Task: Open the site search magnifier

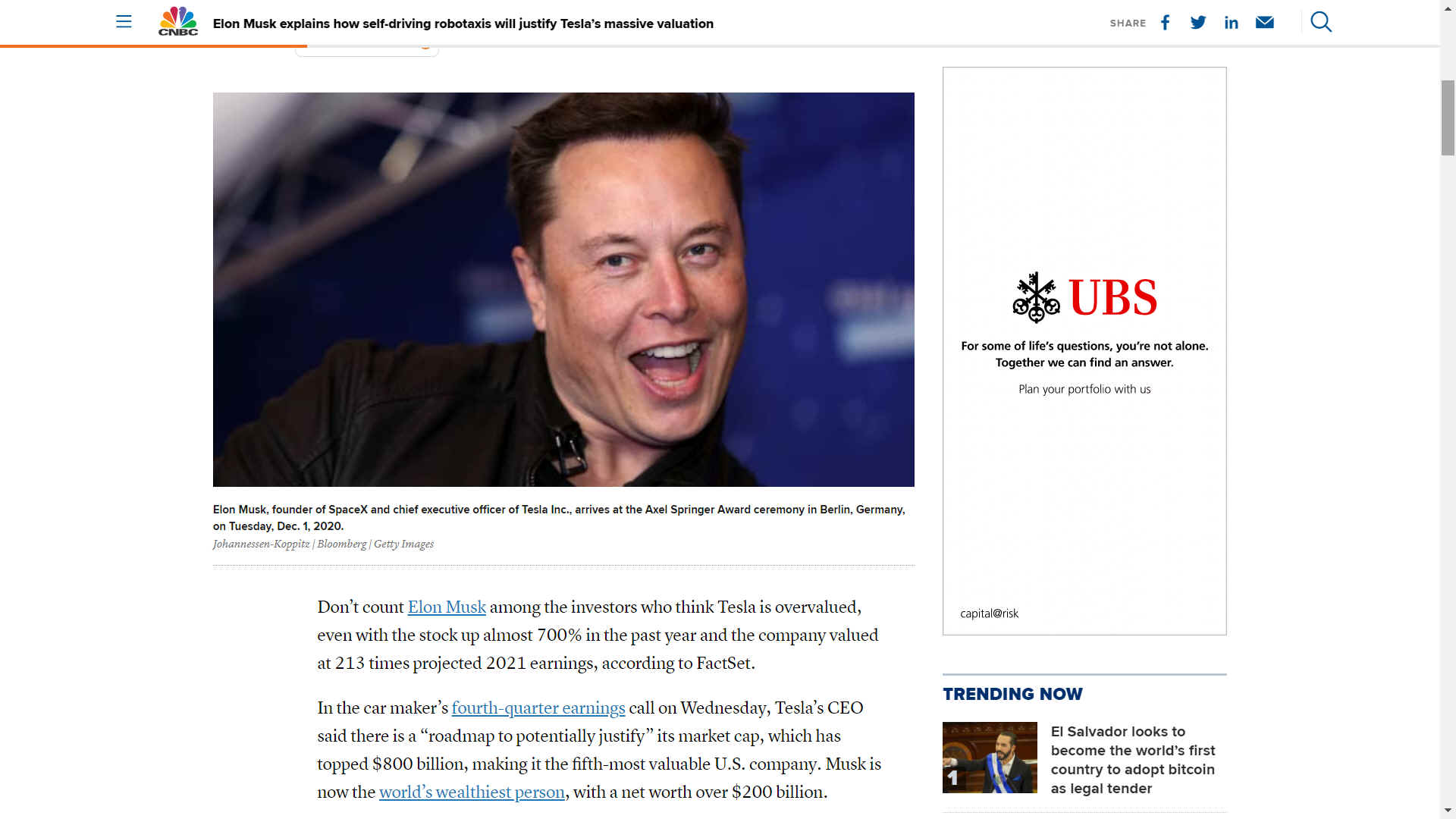Action: (x=1321, y=21)
